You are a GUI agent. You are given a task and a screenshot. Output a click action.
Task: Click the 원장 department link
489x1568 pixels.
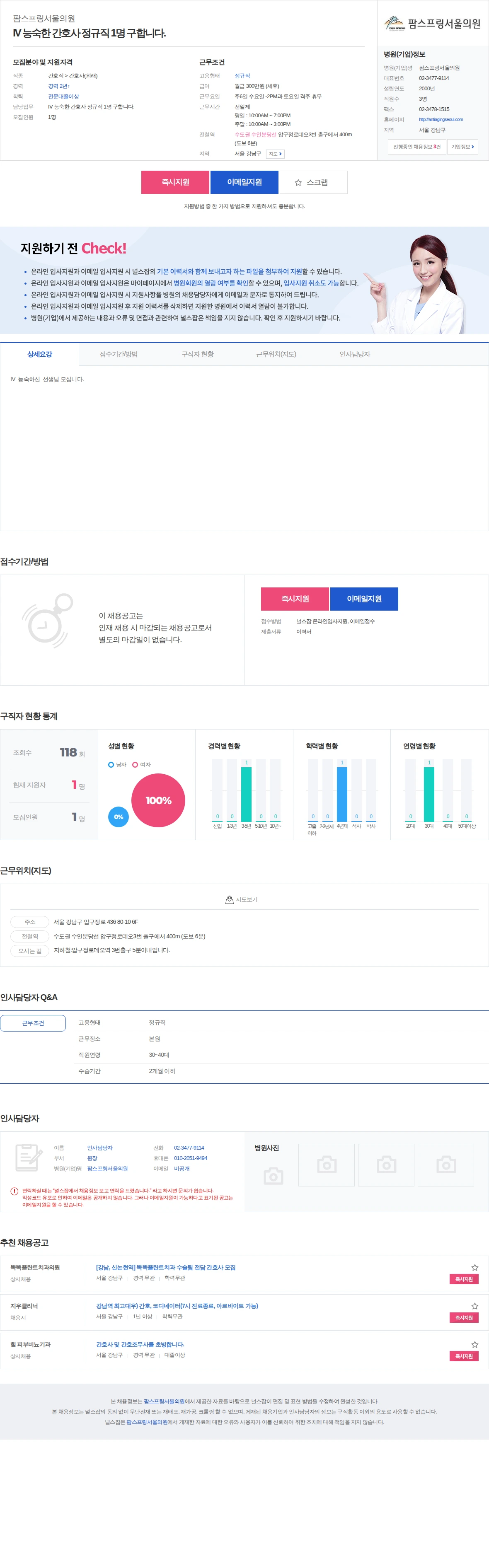[92, 1158]
